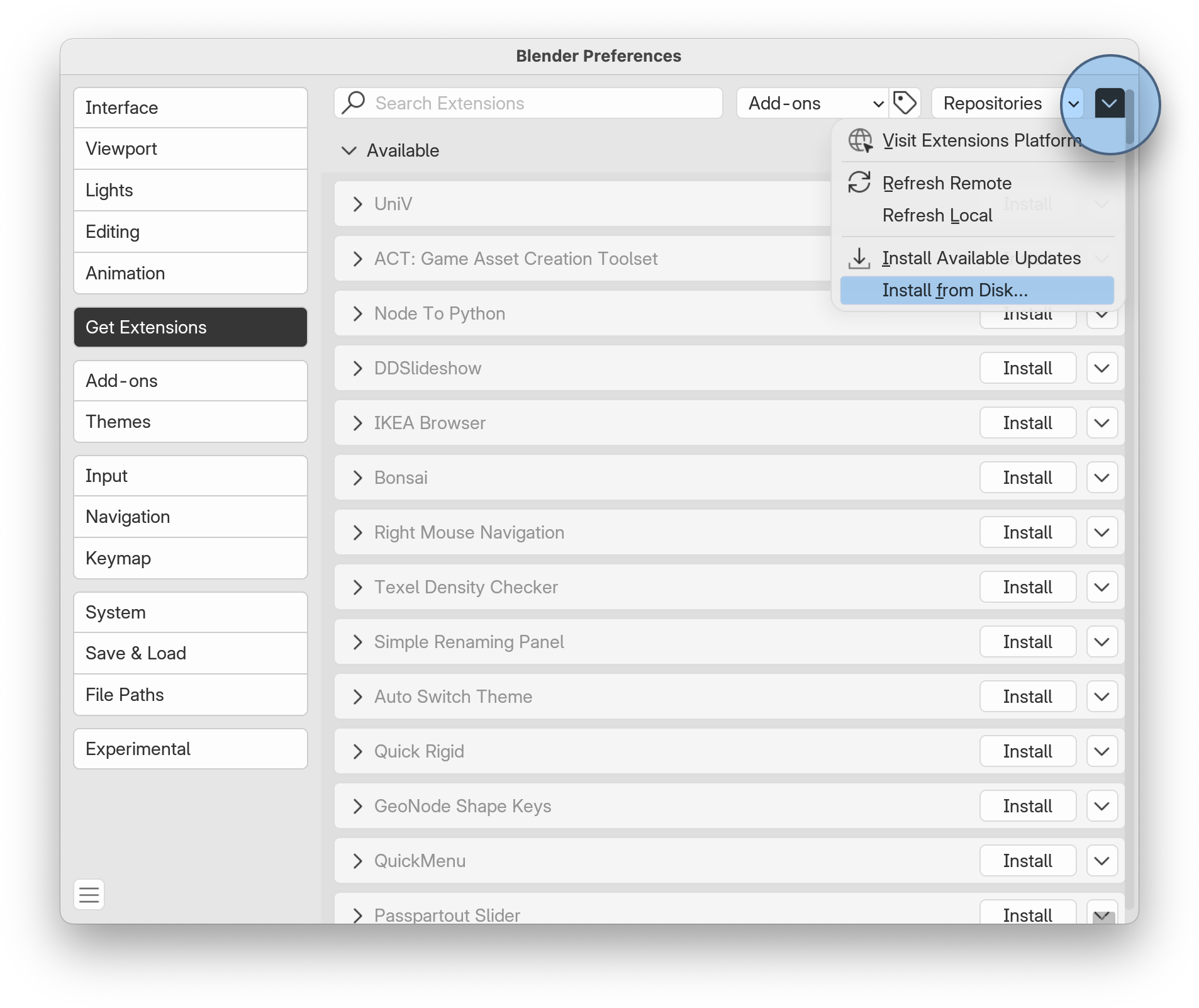This screenshot has height=1008, width=1199.
Task: Click the search magnifier icon
Action: pos(354,103)
